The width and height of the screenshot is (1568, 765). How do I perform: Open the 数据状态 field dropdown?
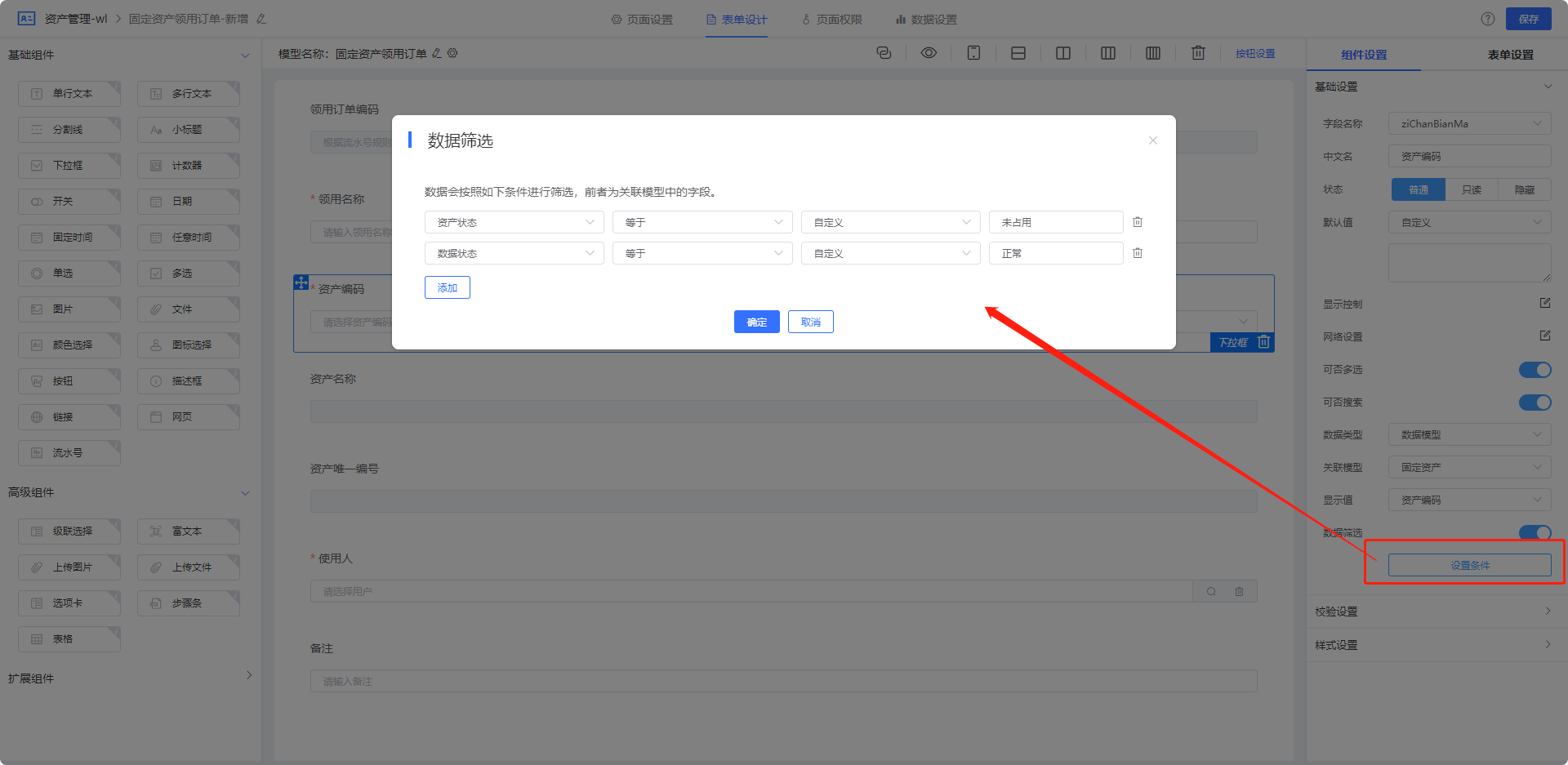(514, 253)
